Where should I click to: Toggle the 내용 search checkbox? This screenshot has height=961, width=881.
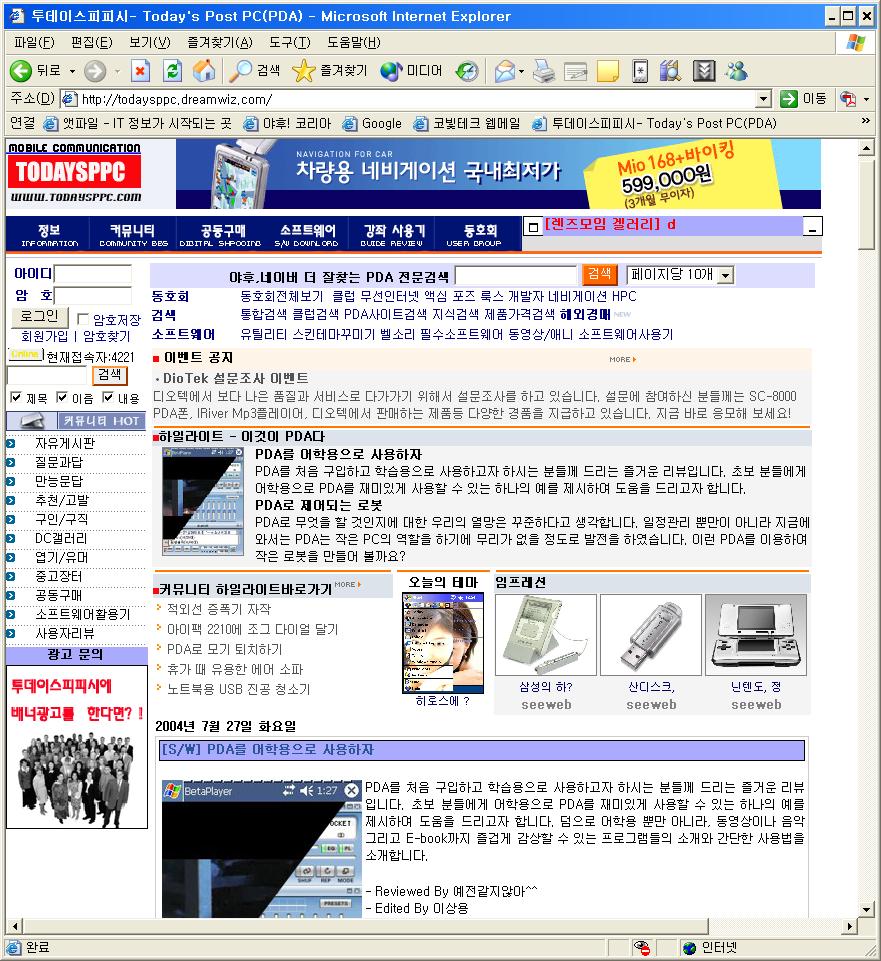coord(108,398)
